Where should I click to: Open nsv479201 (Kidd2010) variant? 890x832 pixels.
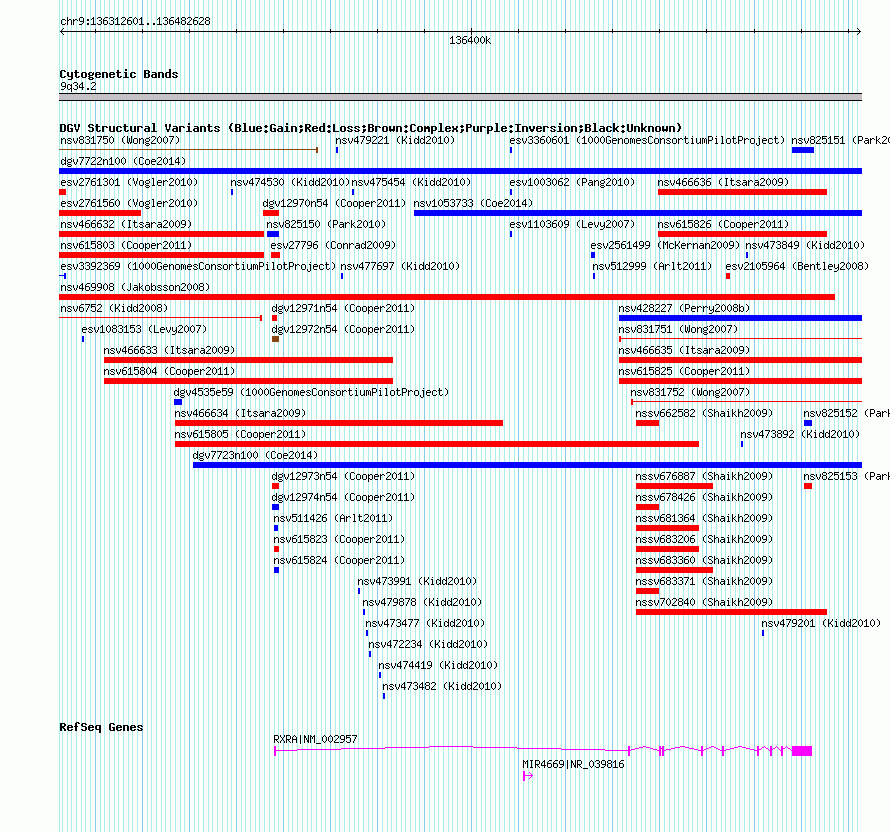point(821,623)
